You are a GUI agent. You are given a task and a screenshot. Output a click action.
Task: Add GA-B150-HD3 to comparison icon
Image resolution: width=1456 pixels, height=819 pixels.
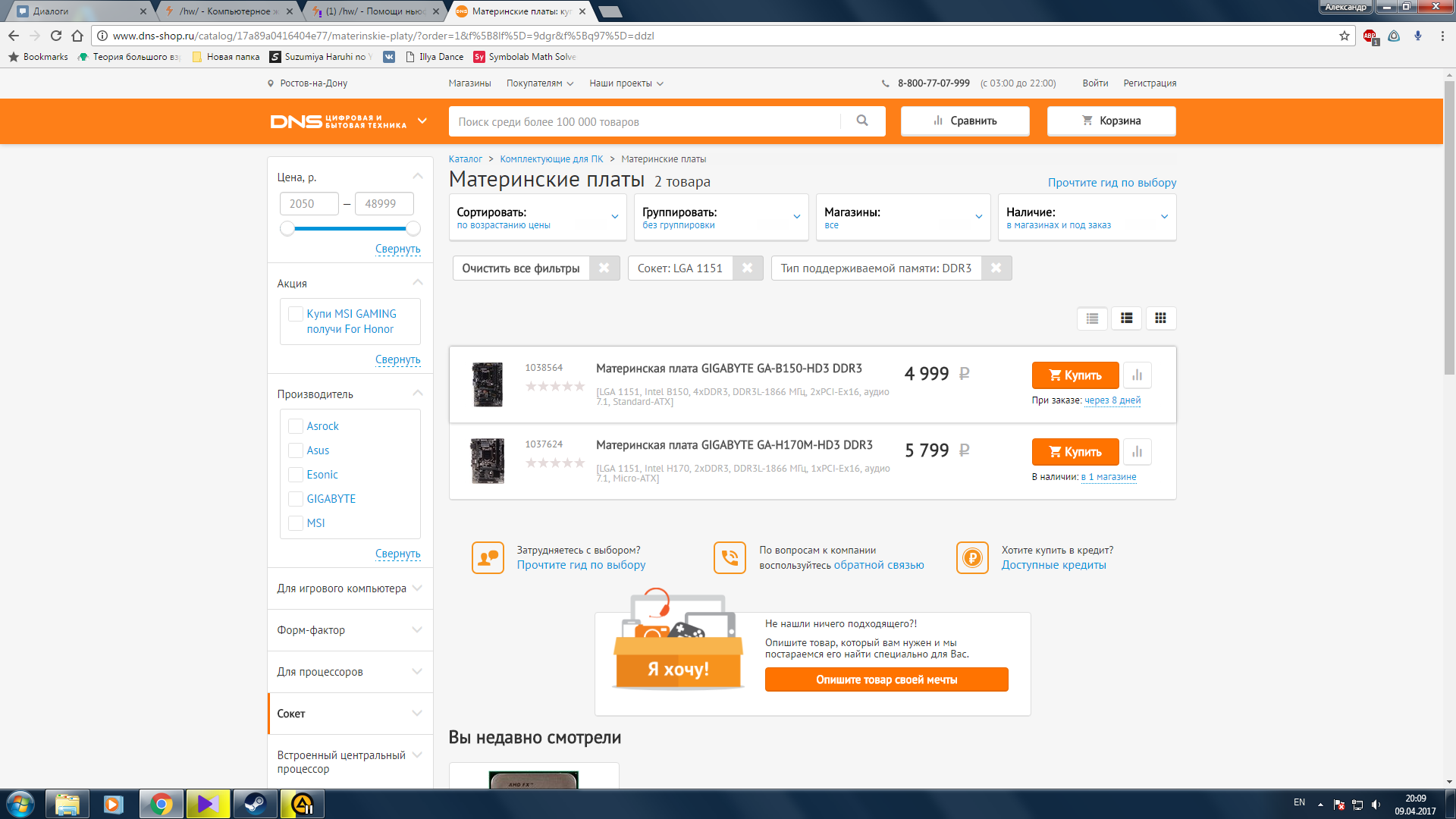tap(1137, 375)
